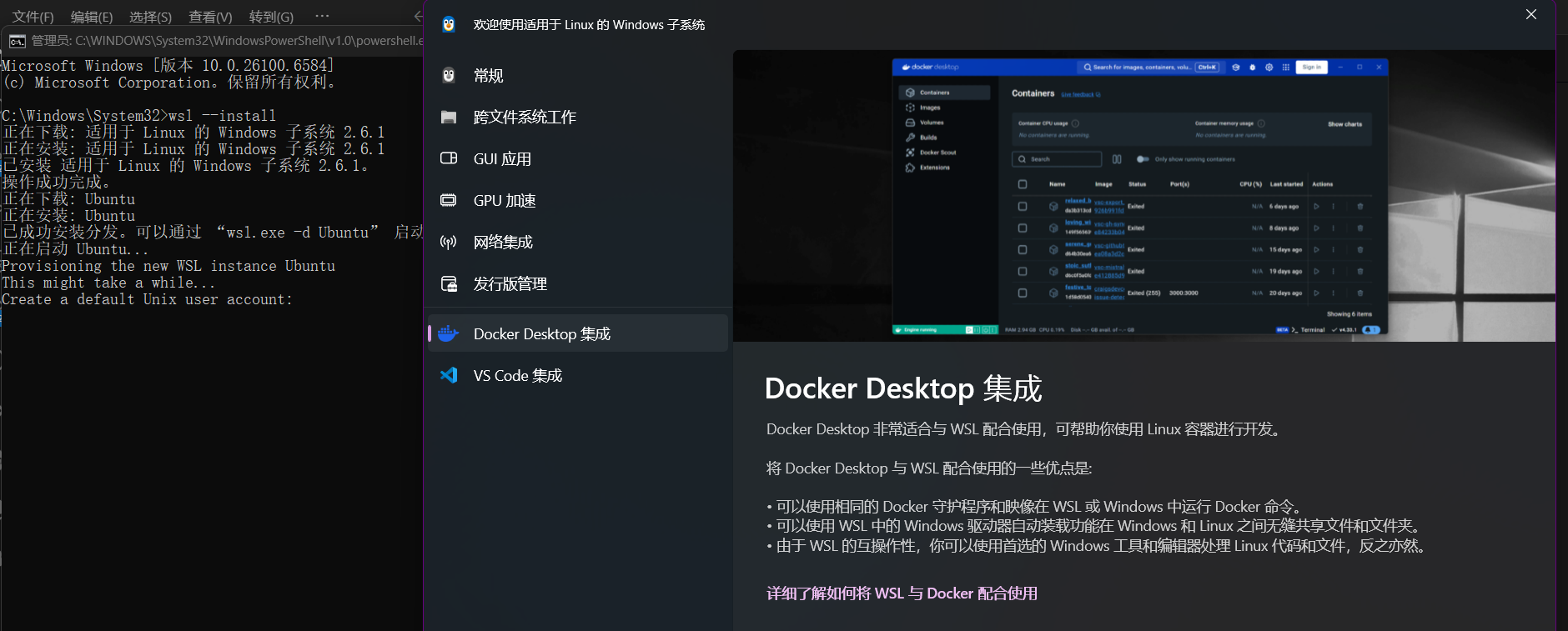Click the GPU 加速 chip icon
This screenshot has width=1568, height=631.
coord(449,200)
